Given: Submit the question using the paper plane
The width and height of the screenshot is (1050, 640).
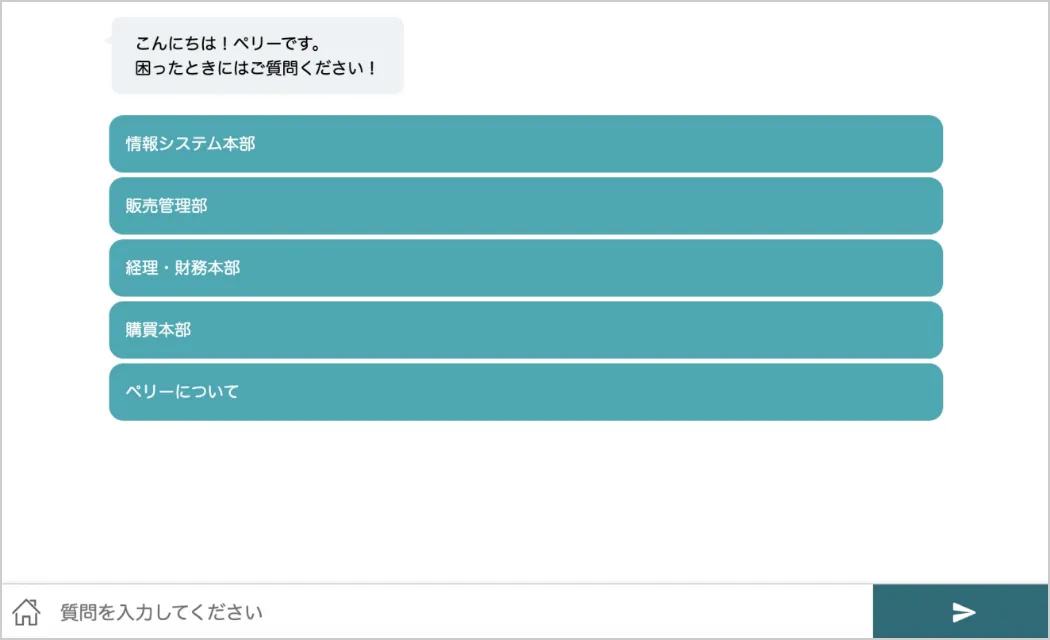Looking at the screenshot, I should pos(964,612).
